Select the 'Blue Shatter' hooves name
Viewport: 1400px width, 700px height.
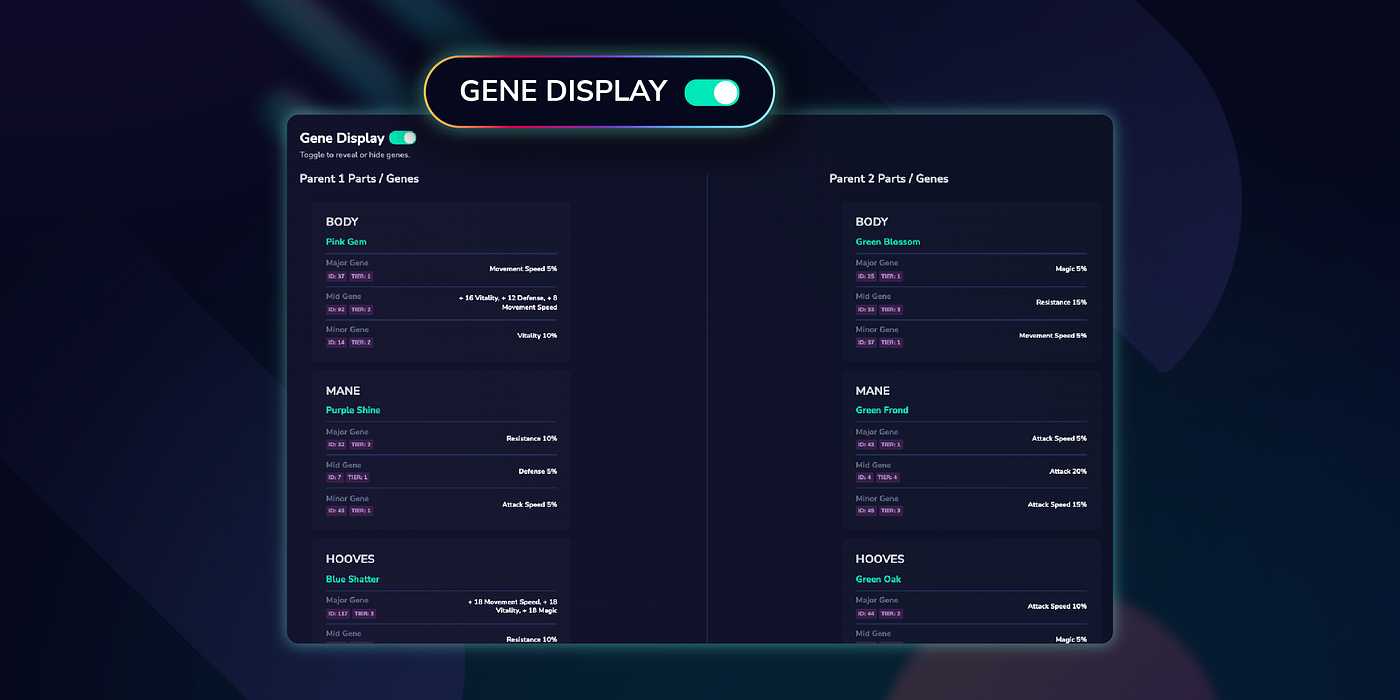point(353,579)
